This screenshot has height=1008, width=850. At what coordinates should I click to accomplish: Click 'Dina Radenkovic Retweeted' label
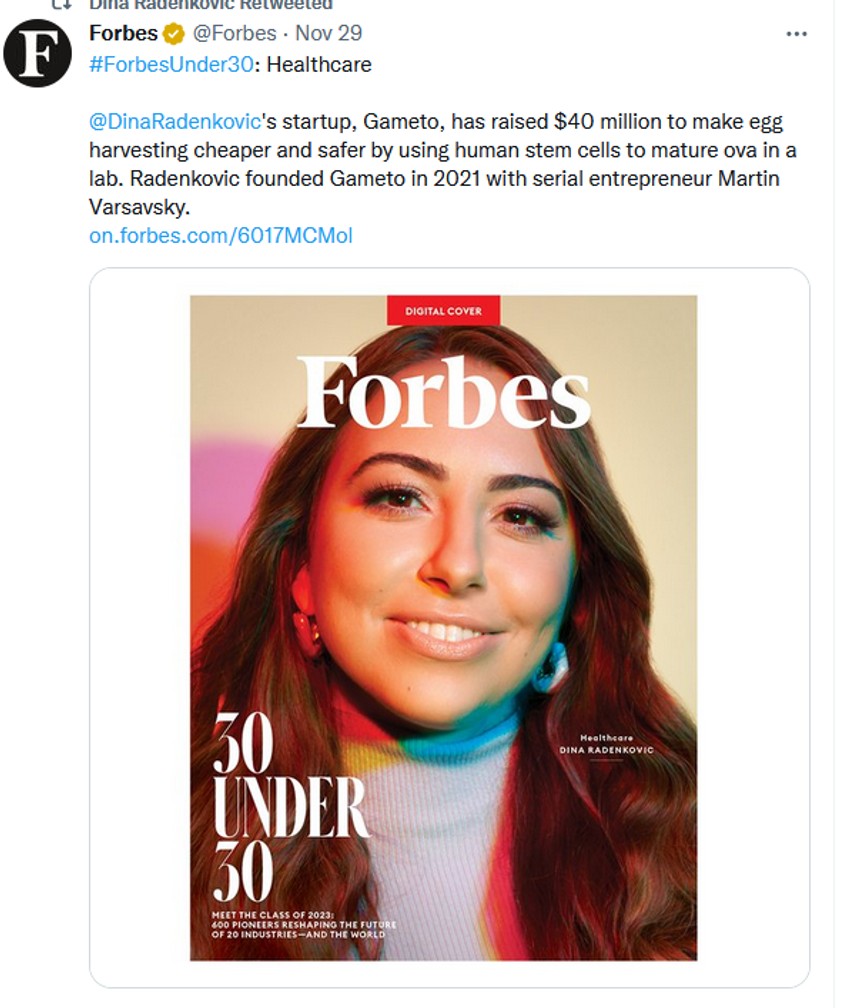[x=210, y=5]
